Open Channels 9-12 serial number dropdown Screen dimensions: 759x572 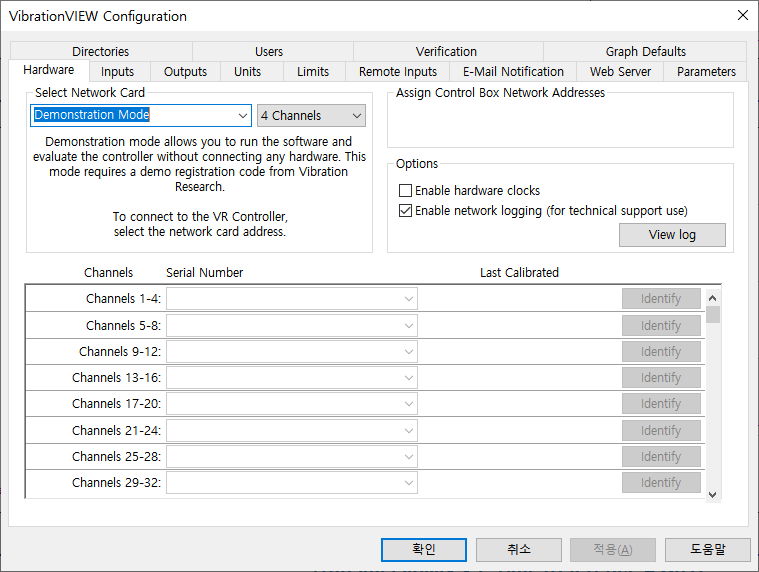(292, 352)
